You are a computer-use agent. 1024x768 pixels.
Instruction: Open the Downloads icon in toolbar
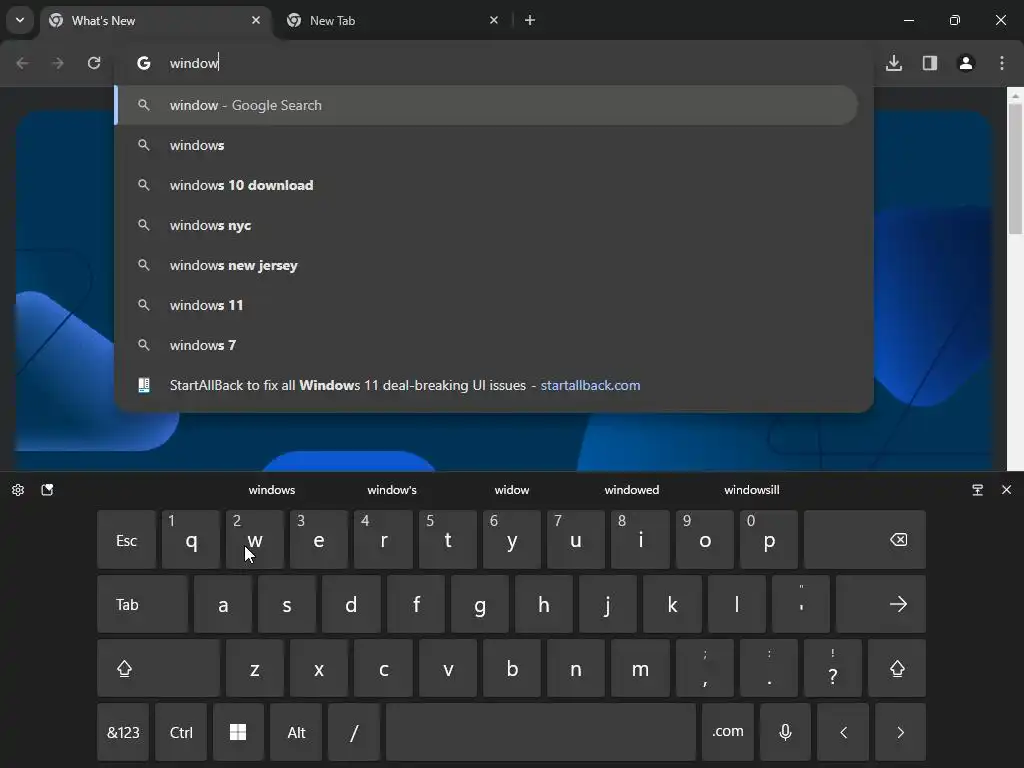pos(894,63)
